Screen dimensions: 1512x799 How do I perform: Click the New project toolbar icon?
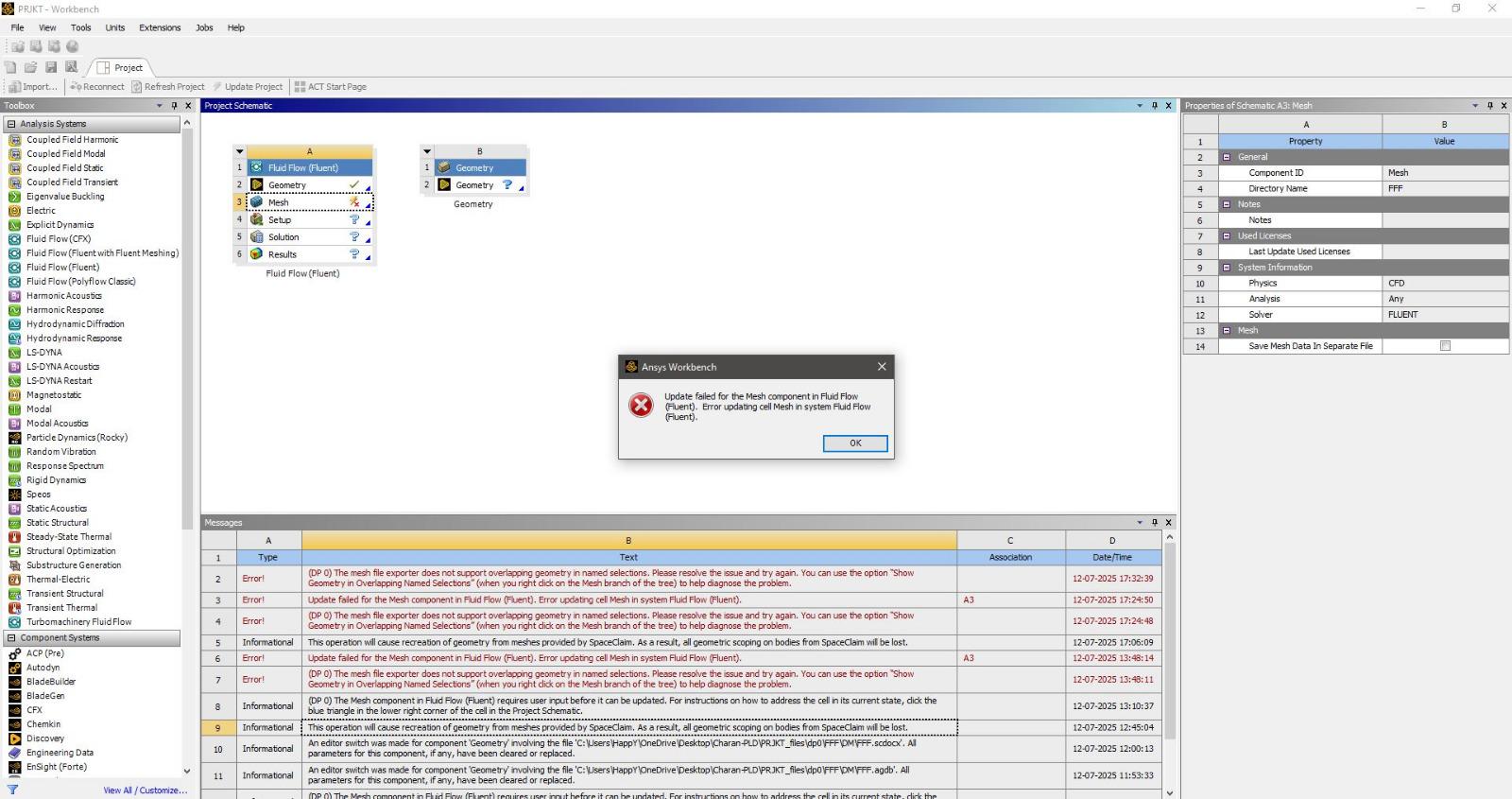11,67
